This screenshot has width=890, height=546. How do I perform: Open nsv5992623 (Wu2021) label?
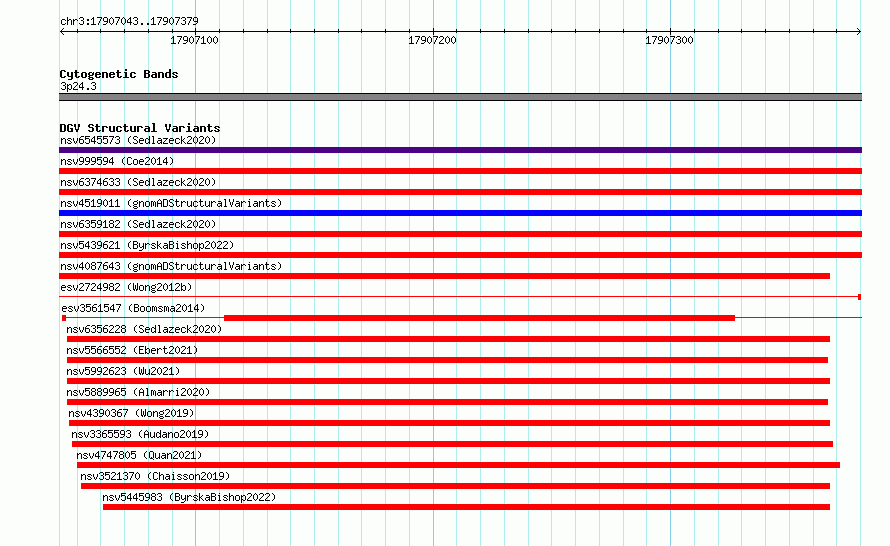[123, 371]
